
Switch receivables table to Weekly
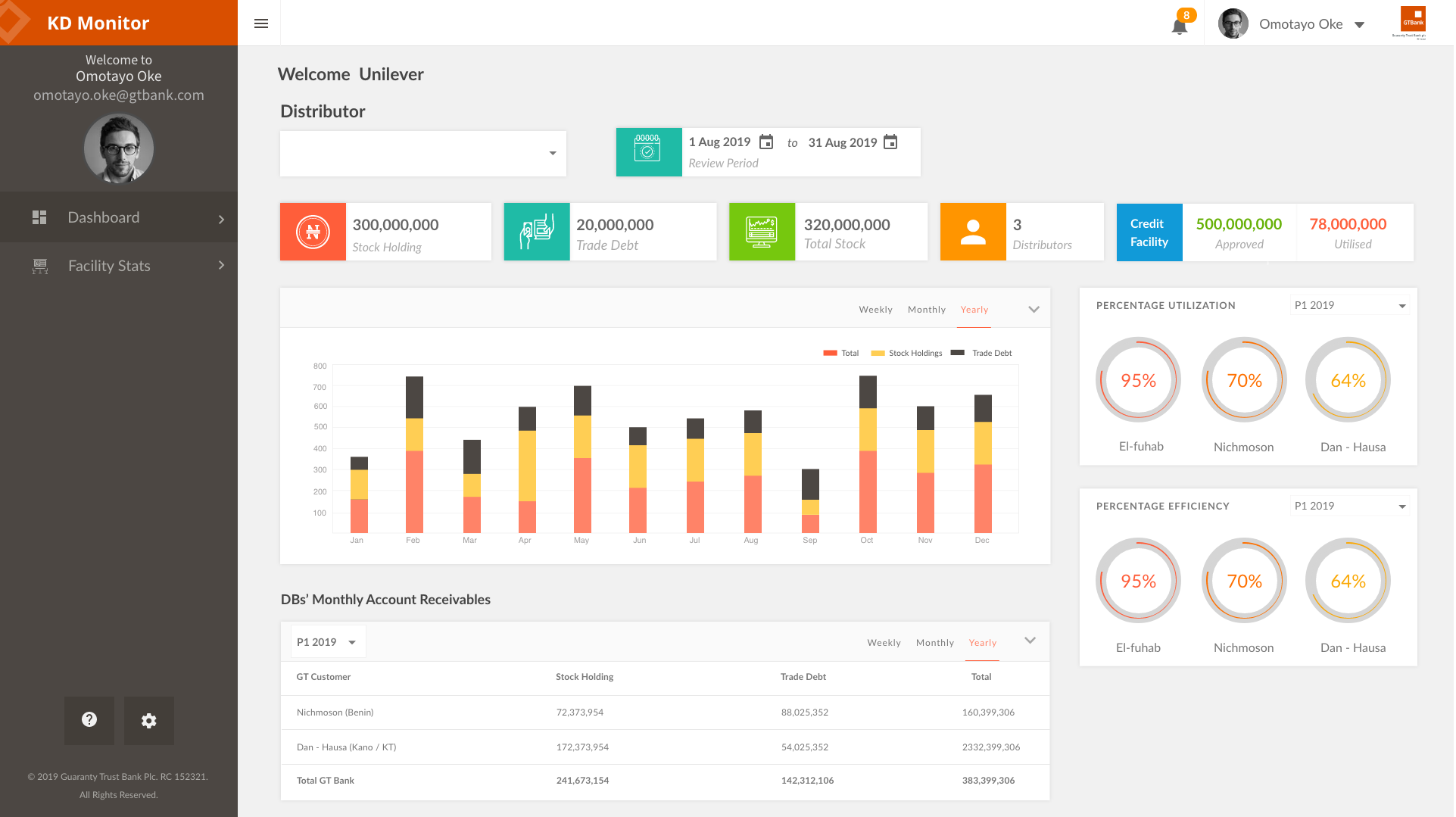click(884, 643)
